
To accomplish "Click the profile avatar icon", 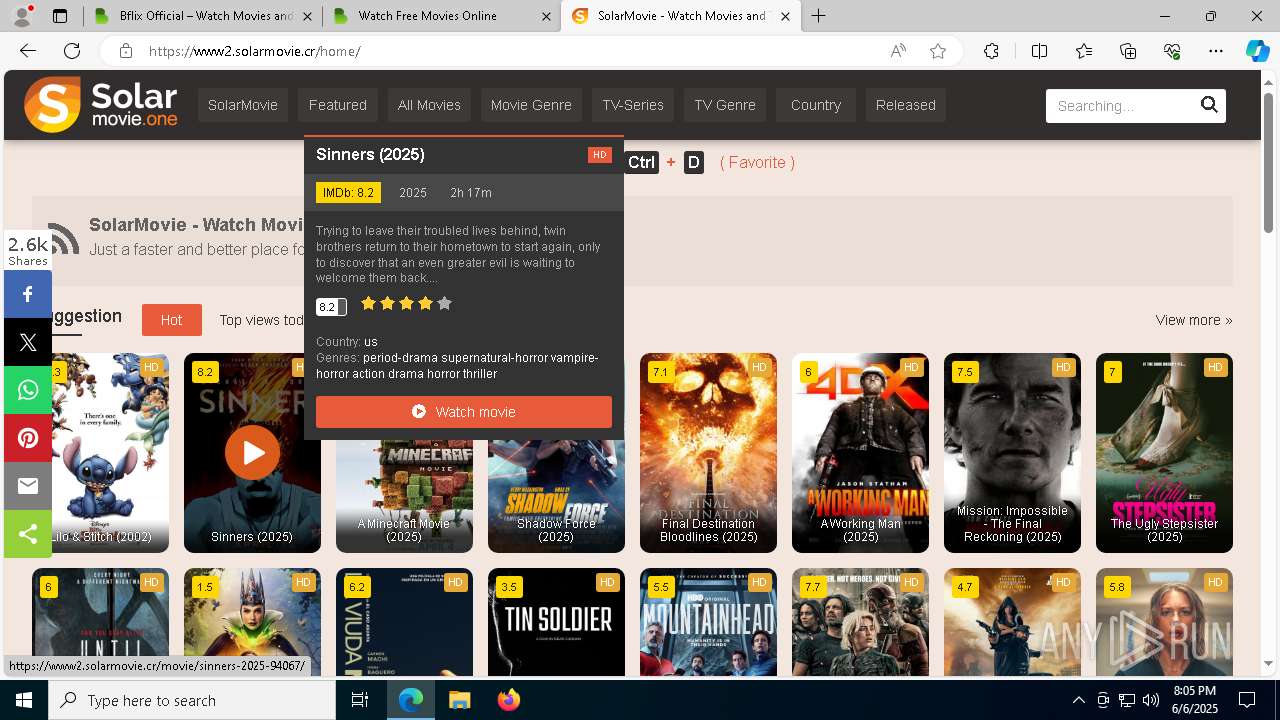I will tap(22, 15).
